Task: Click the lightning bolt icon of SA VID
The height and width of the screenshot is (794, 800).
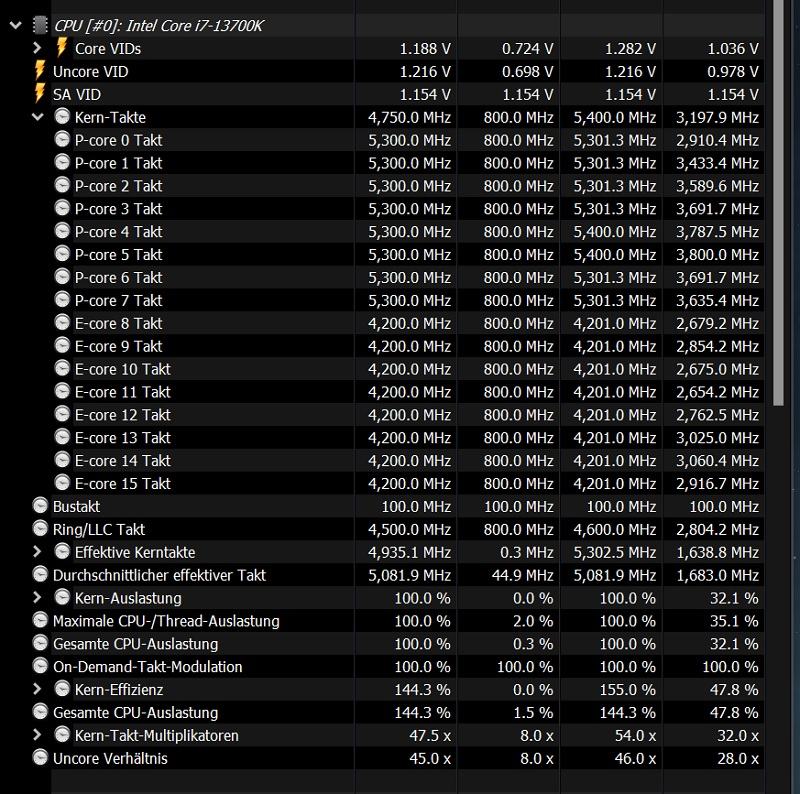Action: pos(40,93)
